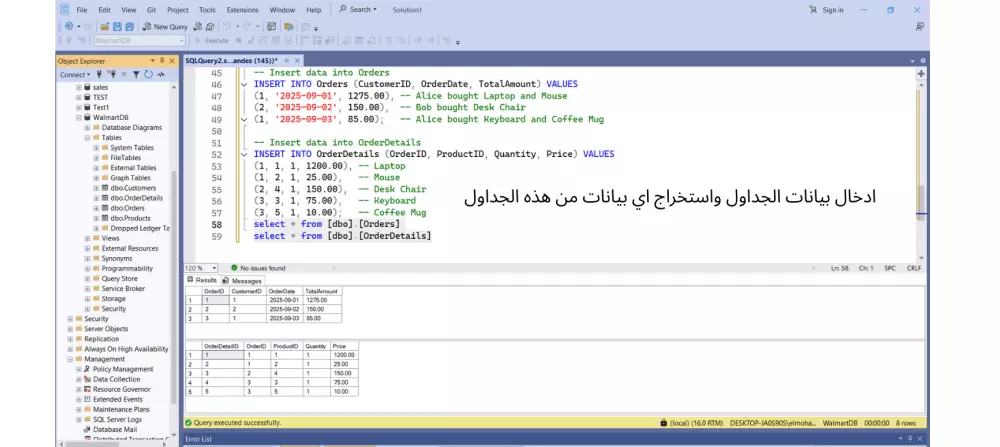Click the feedback icon below window controls
The width and height of the screenshot is (1000, 447).
coord(920,27)
